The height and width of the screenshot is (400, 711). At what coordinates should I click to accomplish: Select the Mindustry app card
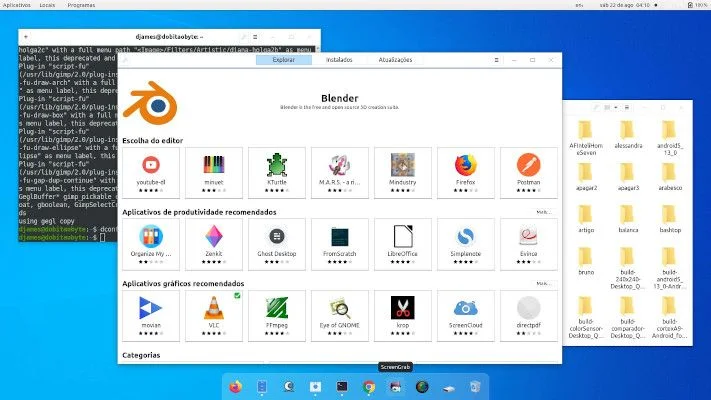[403, 173]
